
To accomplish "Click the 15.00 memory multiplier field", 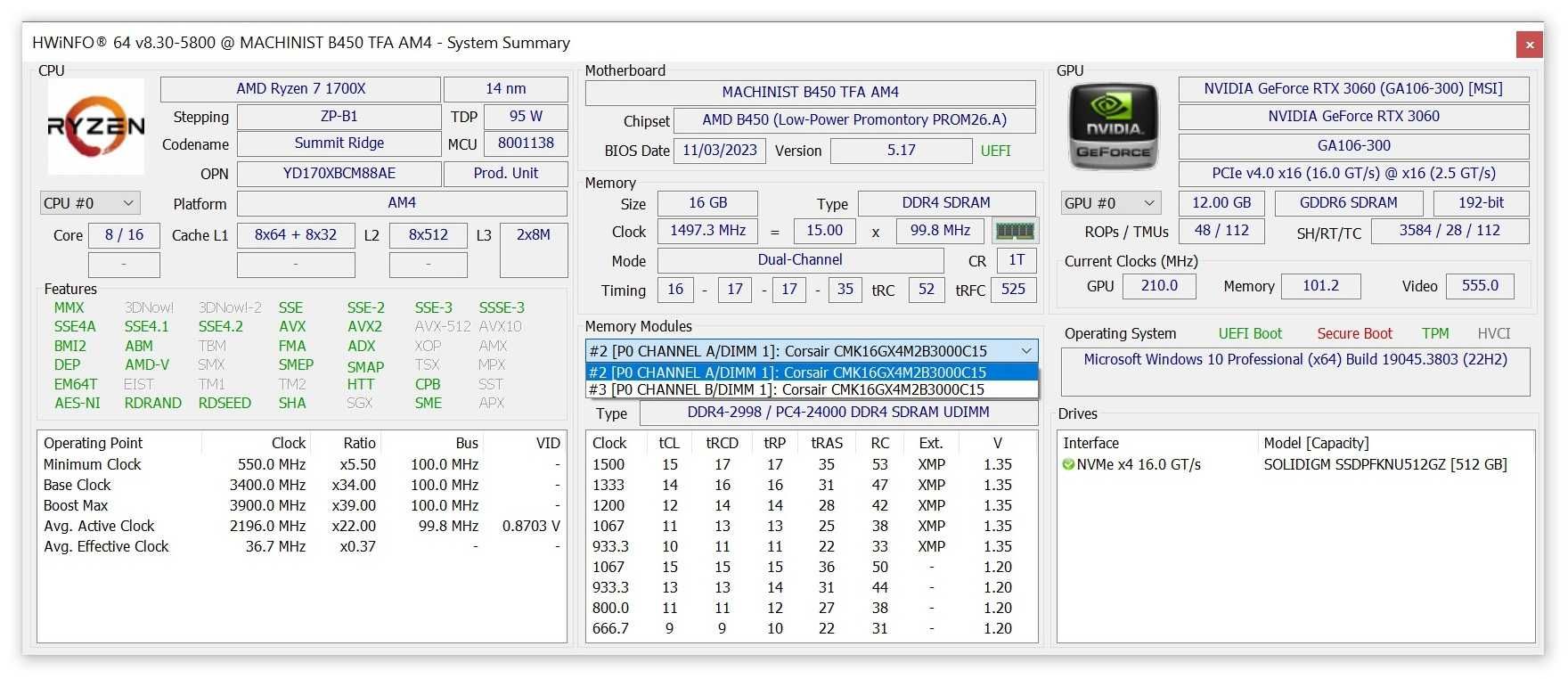I will pos(824,231).
